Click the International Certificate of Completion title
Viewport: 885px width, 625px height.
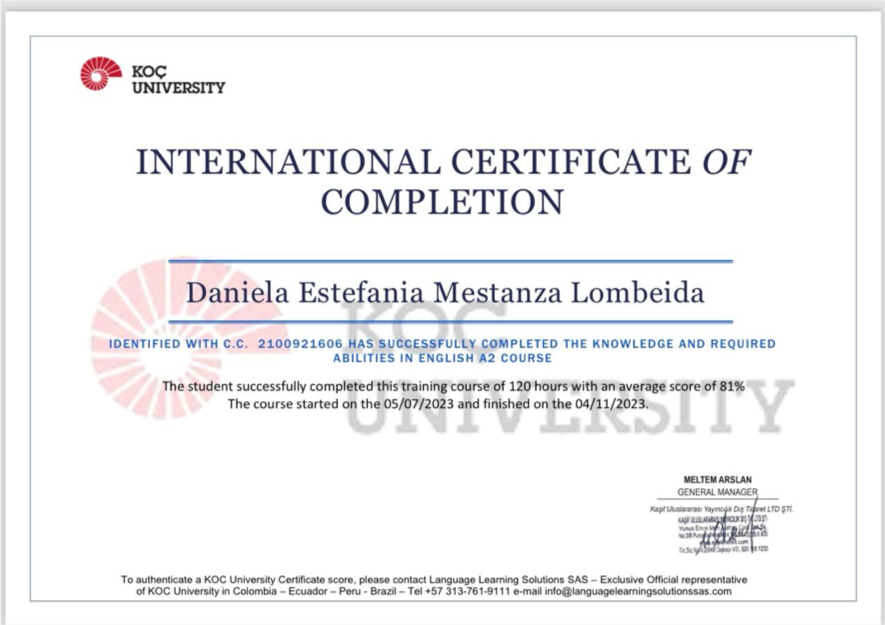click(443, 181)
